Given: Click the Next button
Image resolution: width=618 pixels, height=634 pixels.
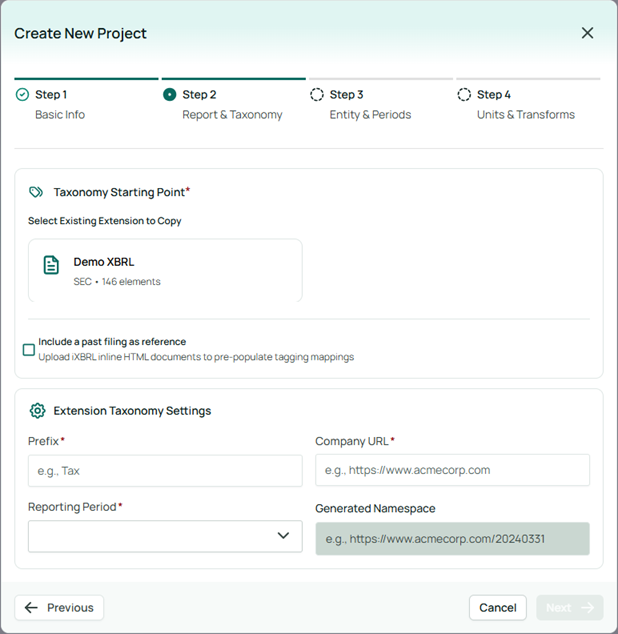Looking at the screenshot, I should (569, 607).
